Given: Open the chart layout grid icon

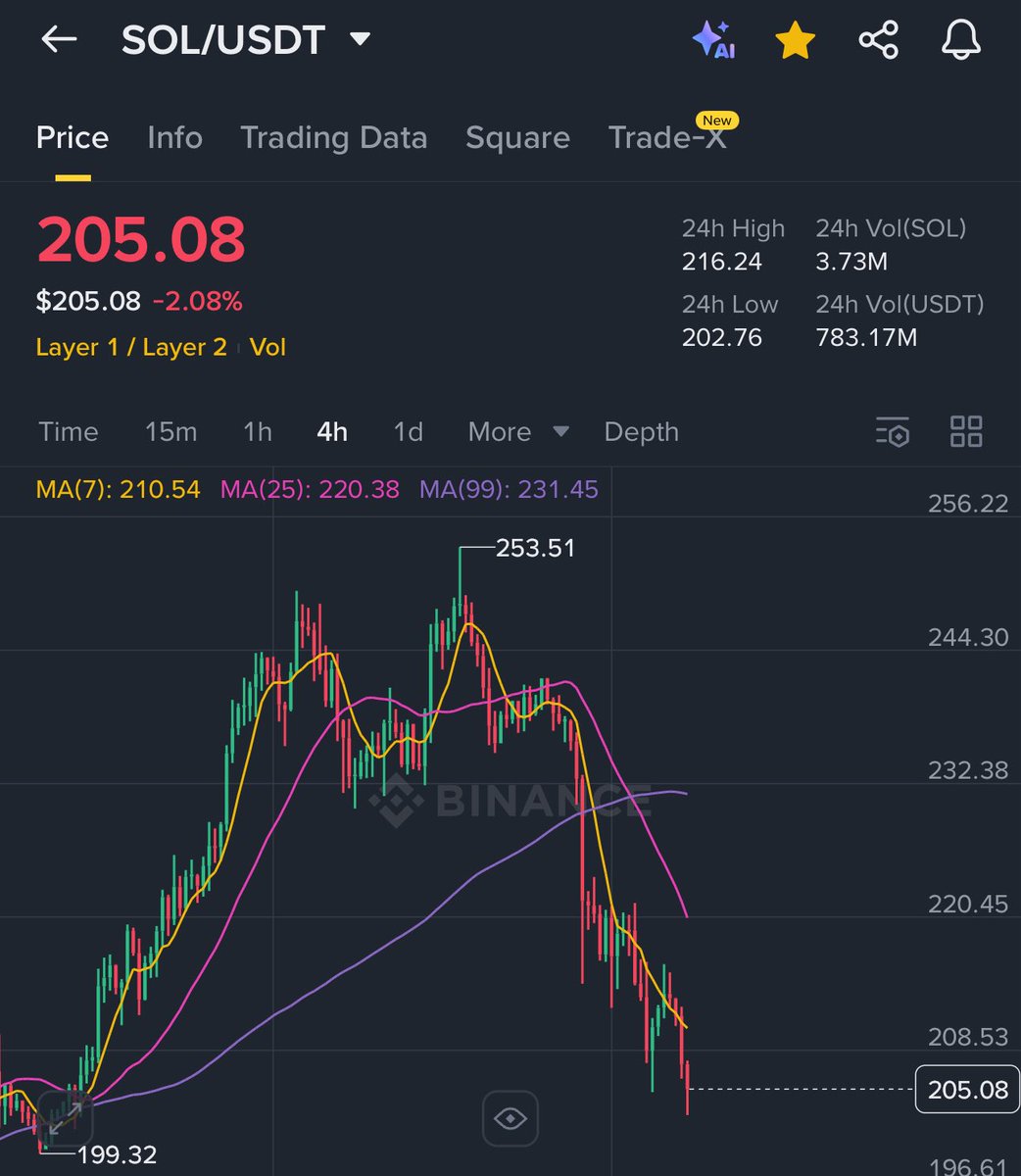Looking at the screenshot, I should (x=965, y=431).
